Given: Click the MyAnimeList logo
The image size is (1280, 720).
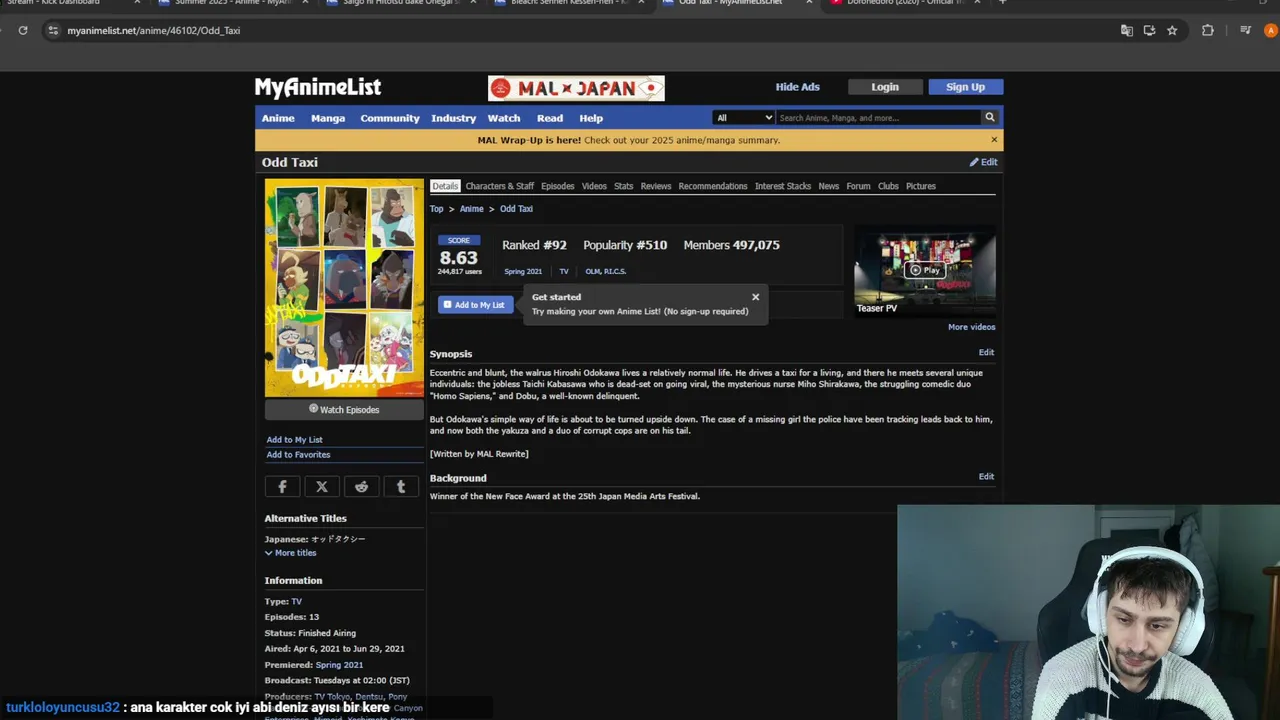Looking at the screenshot, I should click(x=318, y=87).
